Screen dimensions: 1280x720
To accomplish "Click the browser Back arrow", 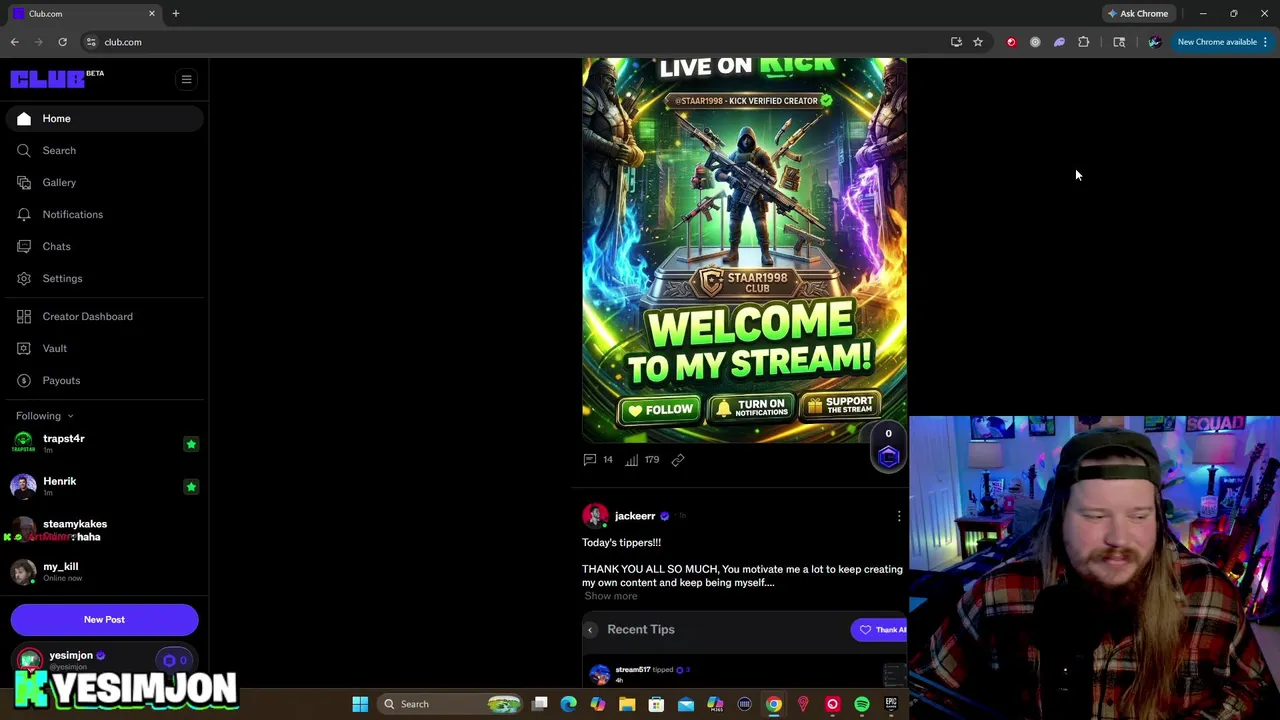I will coord(15,42).
